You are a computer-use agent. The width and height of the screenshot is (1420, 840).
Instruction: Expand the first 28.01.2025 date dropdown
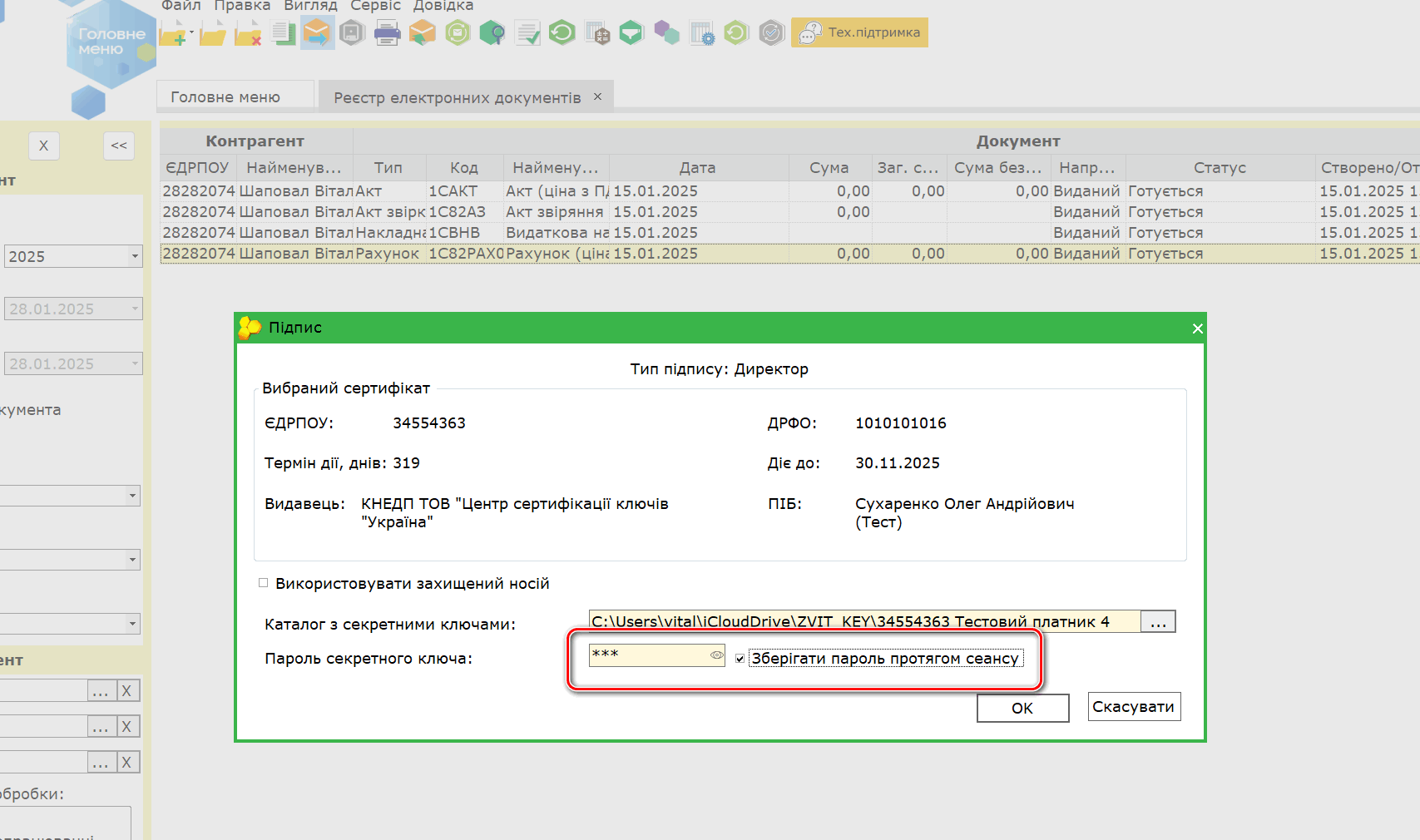point(134,309)
